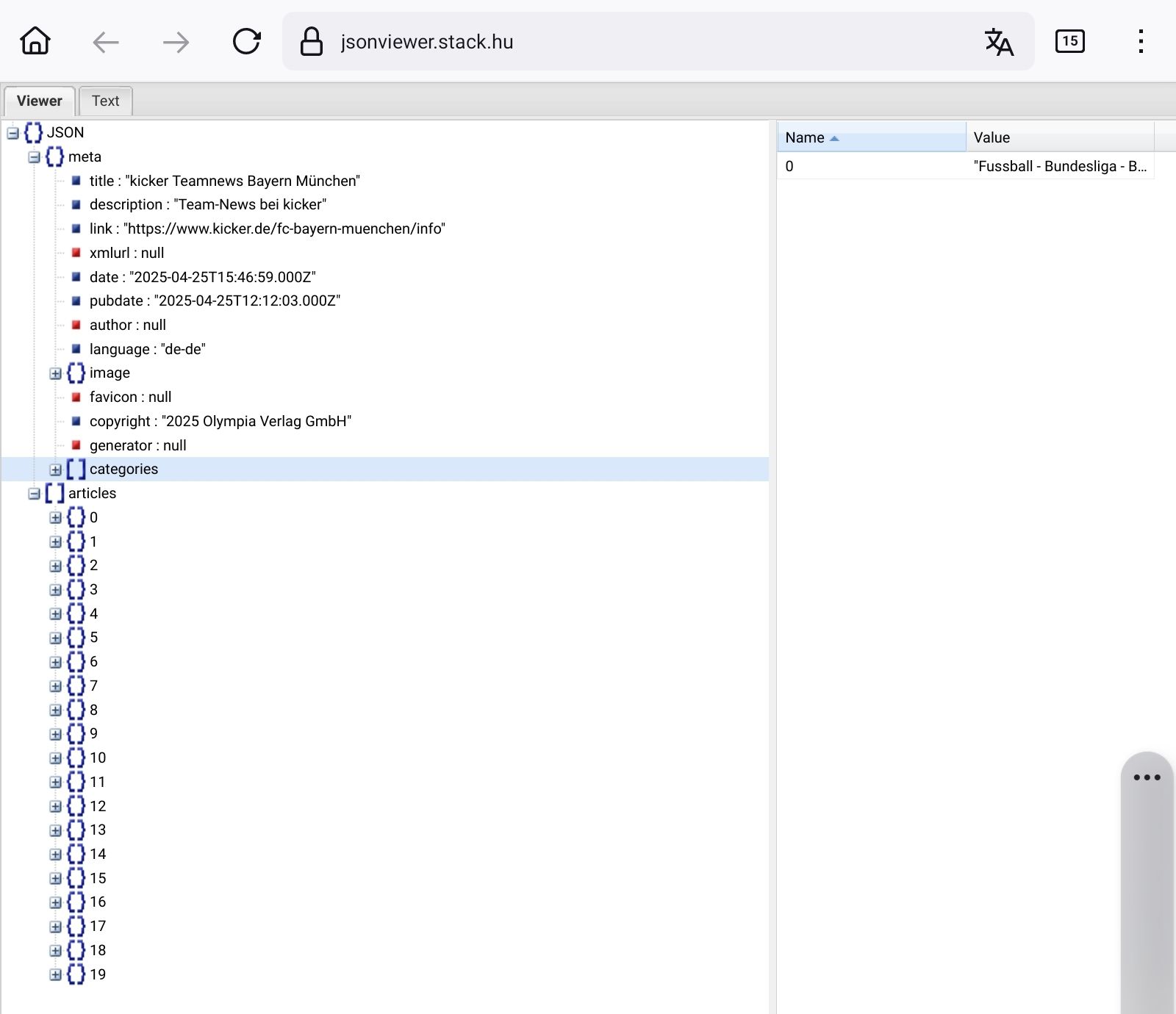The width and height of the screenshot is (1176, 1014).
Task: Expand the image object node
Action: (x=55, y=373)
